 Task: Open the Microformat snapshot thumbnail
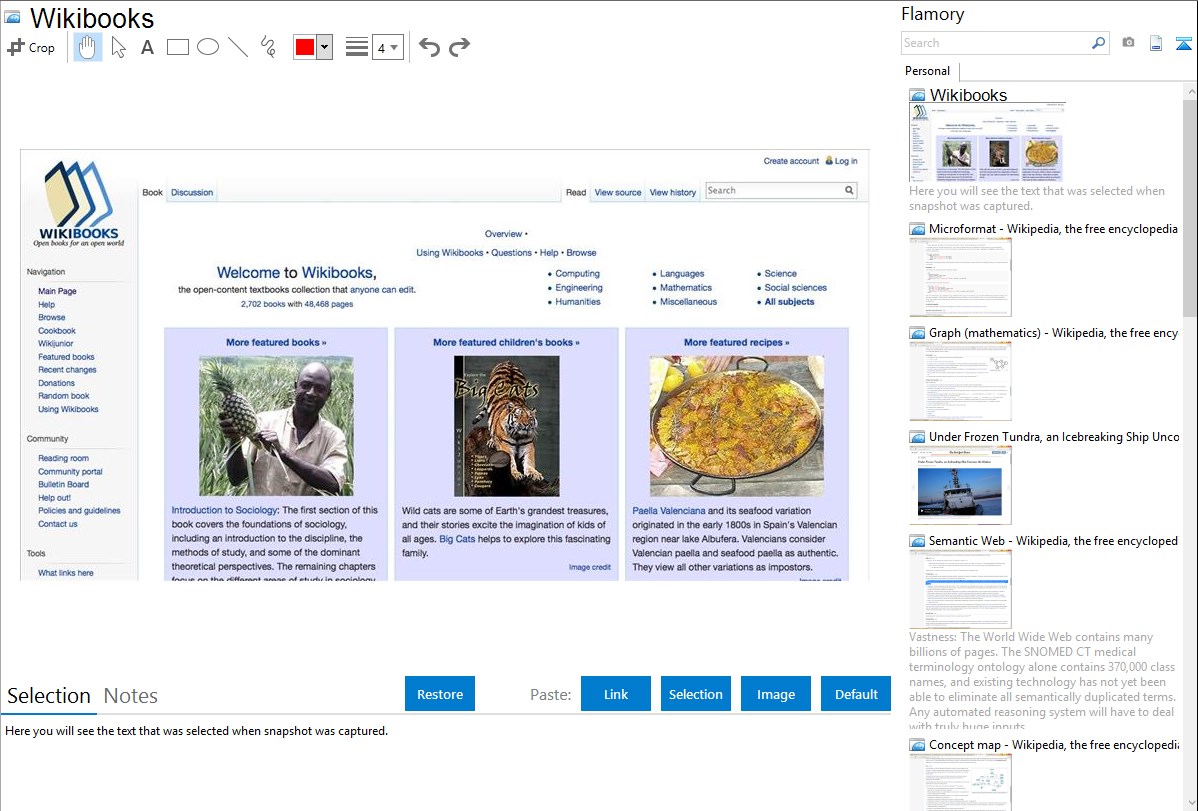coord(960,277)
